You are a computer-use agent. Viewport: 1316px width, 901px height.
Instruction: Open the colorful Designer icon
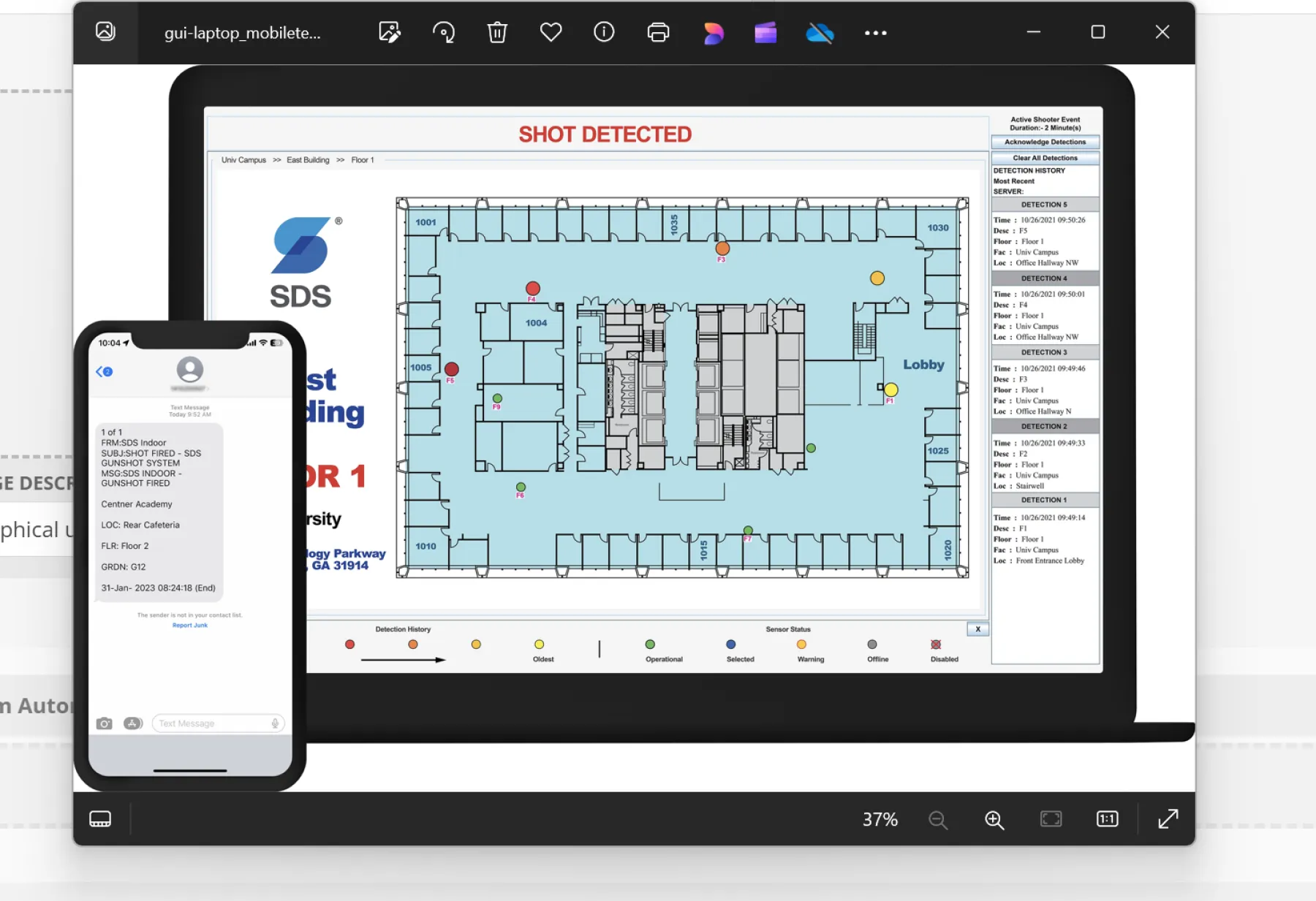pyautogui.click(x=713, y=33)
